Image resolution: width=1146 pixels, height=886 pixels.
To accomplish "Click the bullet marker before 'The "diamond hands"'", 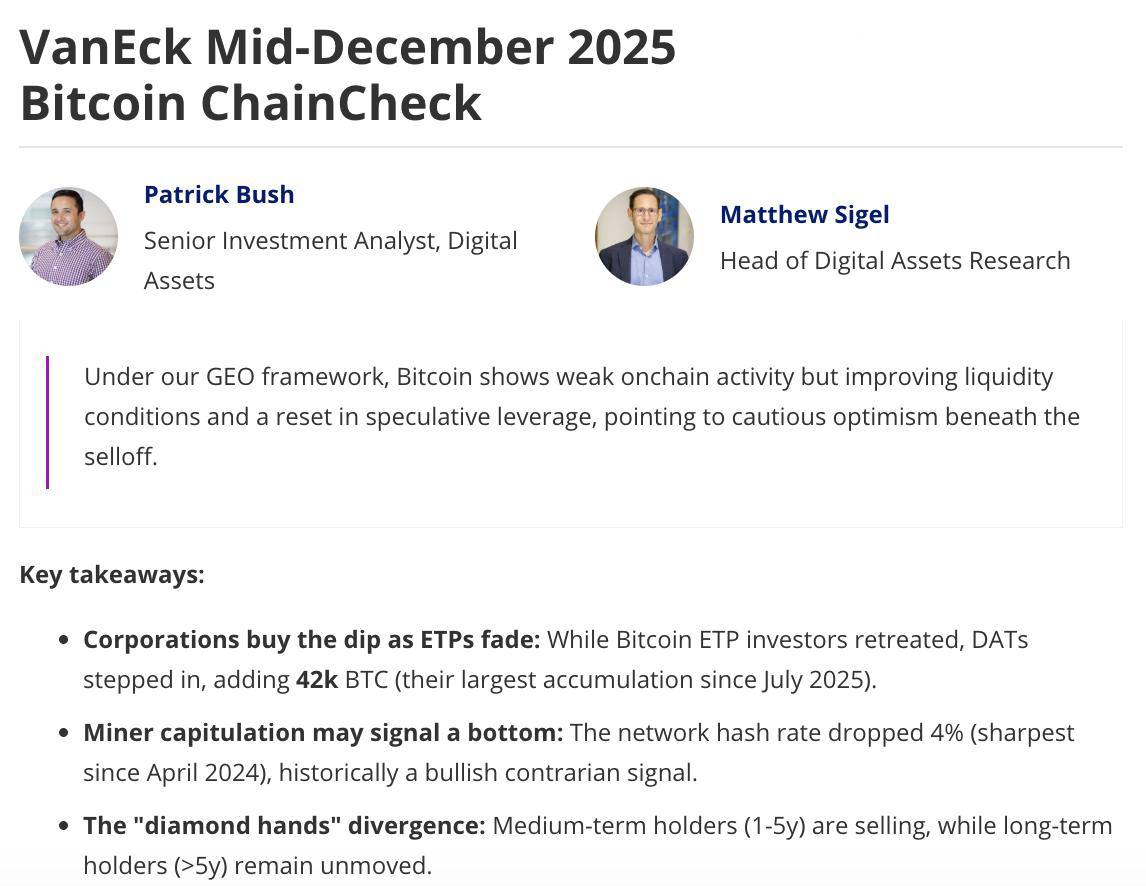I will click(x=65, y=826).
